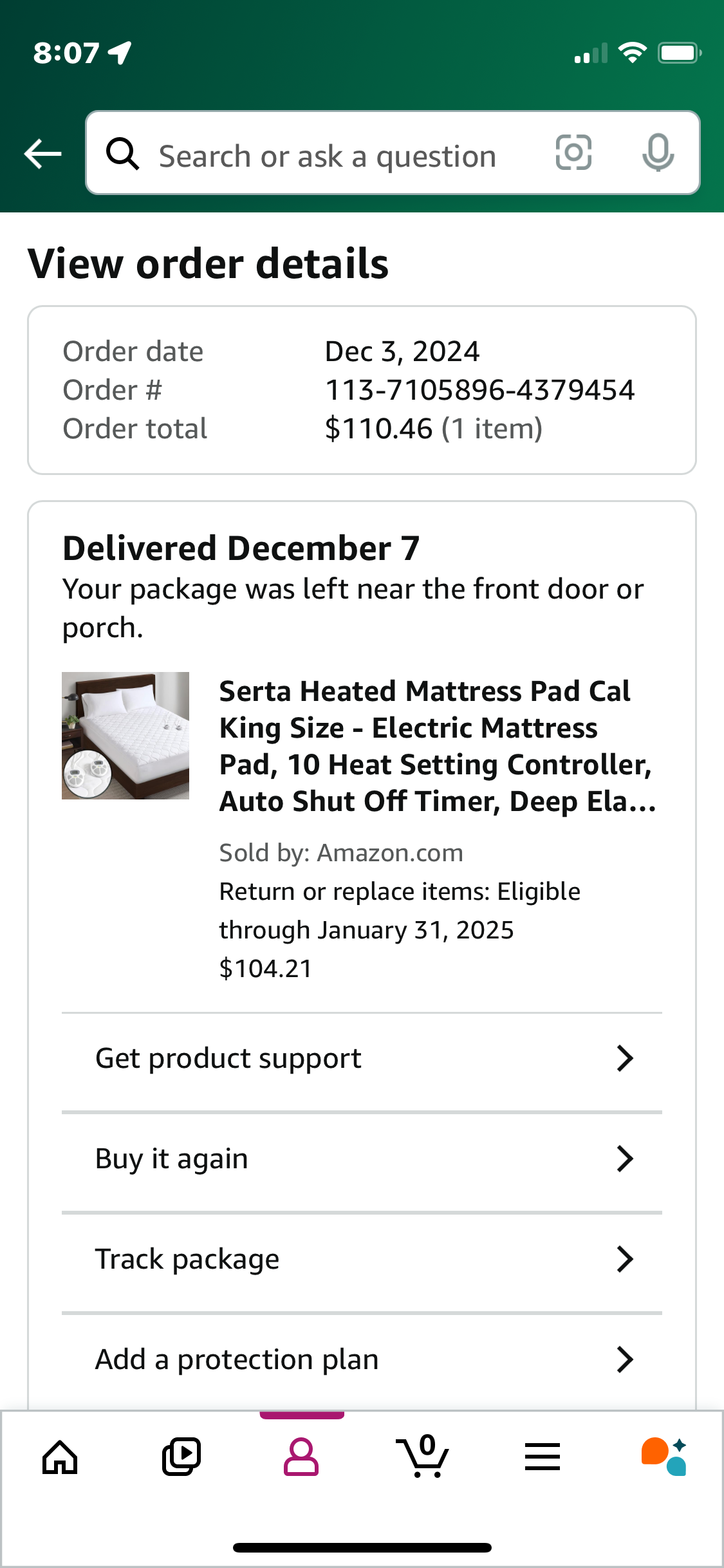Expand Track package chevron

click(625, 1259)
